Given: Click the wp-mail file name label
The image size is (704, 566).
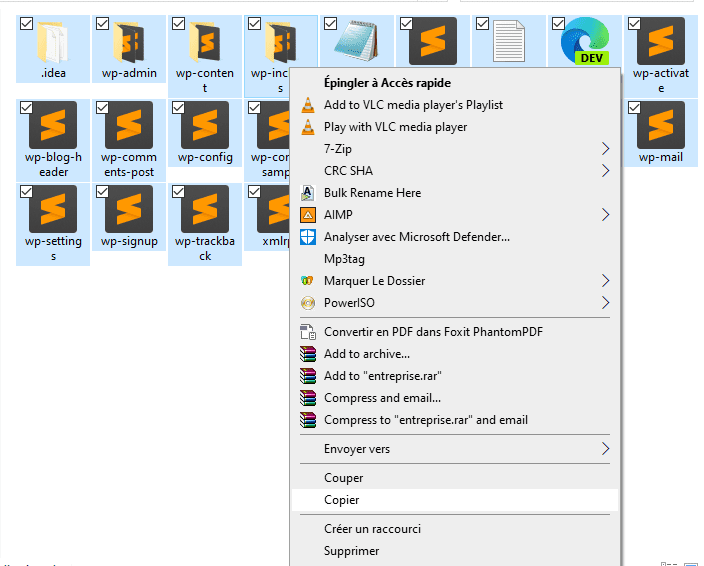Looking at the screenshot, I should [661, 158].
